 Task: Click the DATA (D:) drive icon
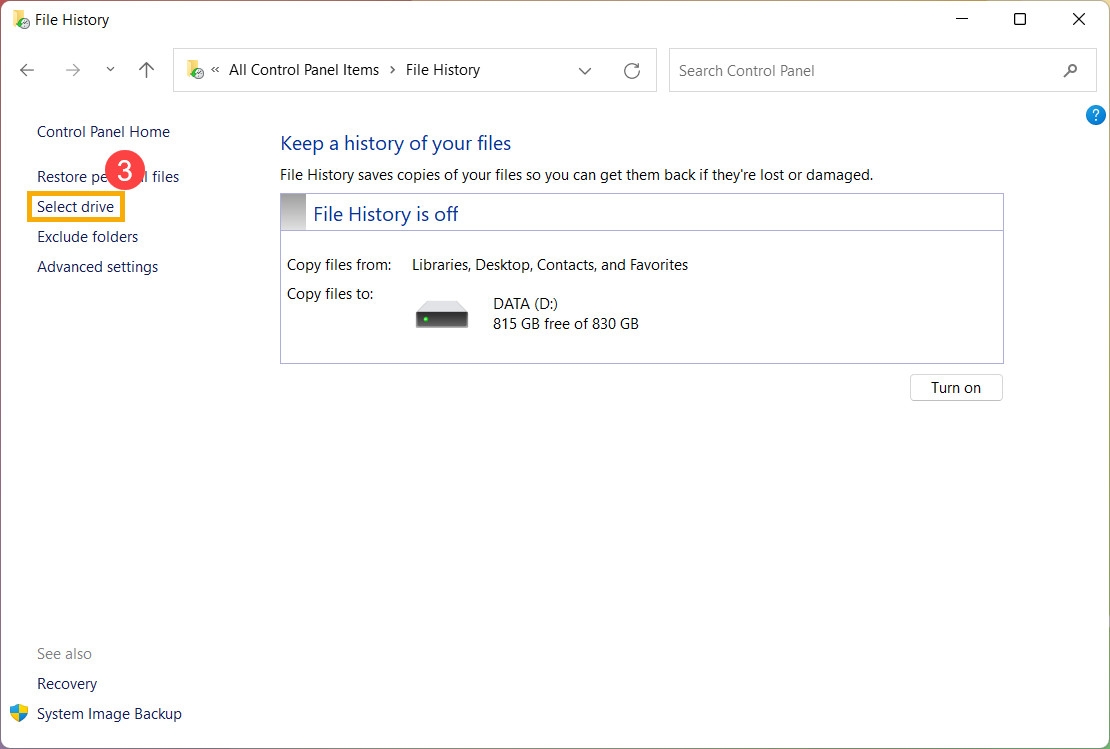[x=441, y=314]
